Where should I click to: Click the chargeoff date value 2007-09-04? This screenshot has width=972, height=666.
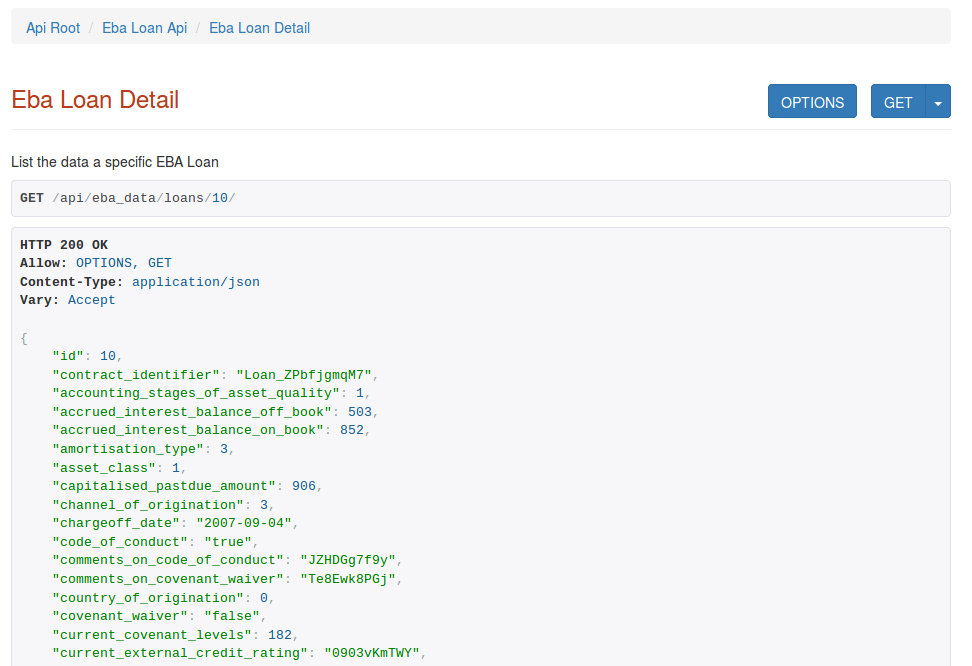246,523
